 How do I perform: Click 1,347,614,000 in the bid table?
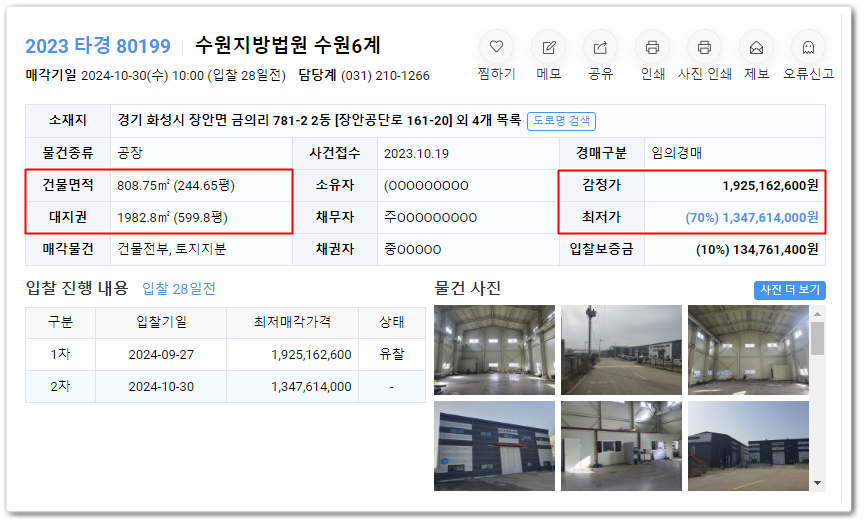[x=311, y=387]
